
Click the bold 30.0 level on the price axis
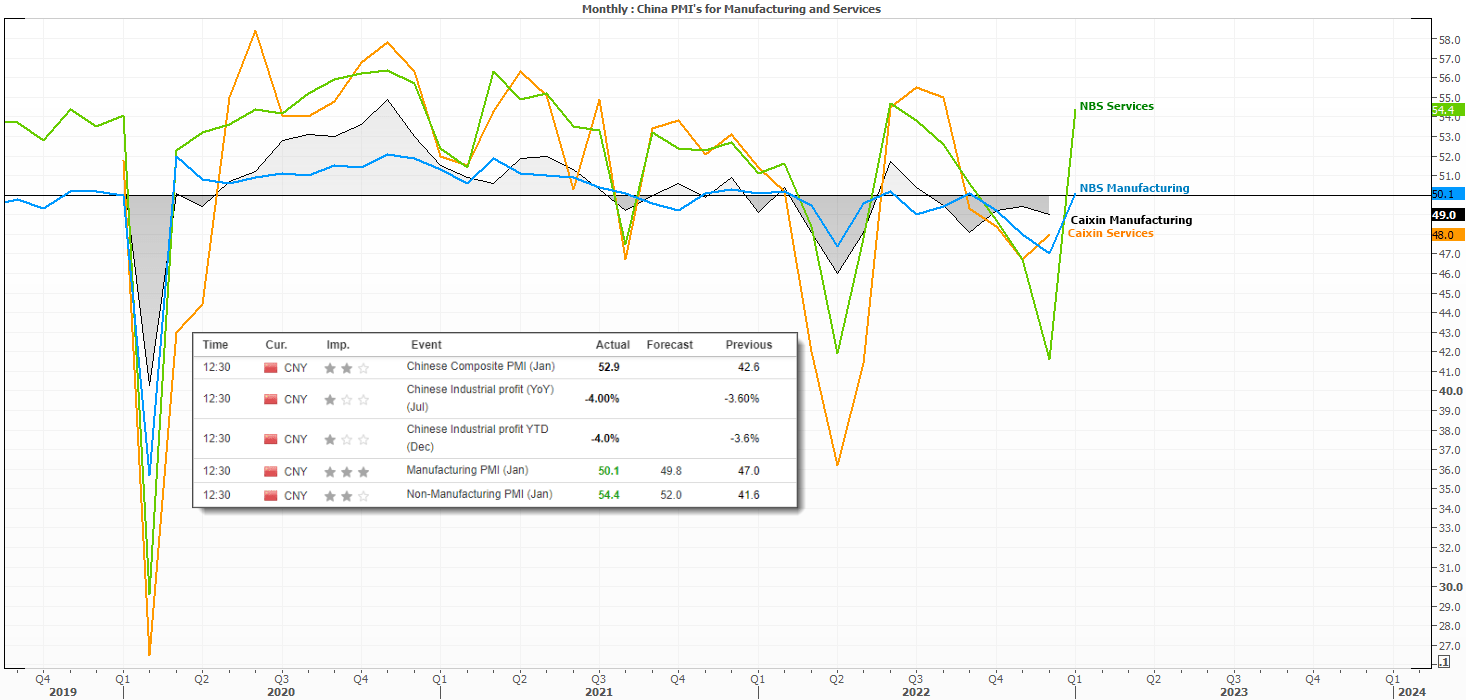pos(1449,587)
